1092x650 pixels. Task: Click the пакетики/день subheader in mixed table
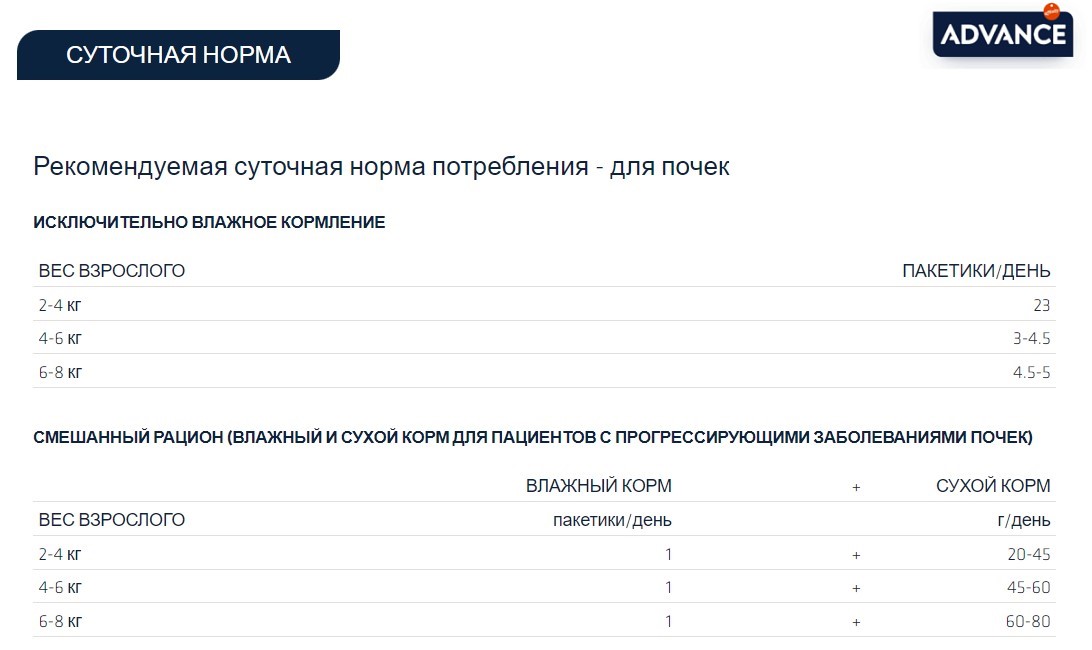612,520
